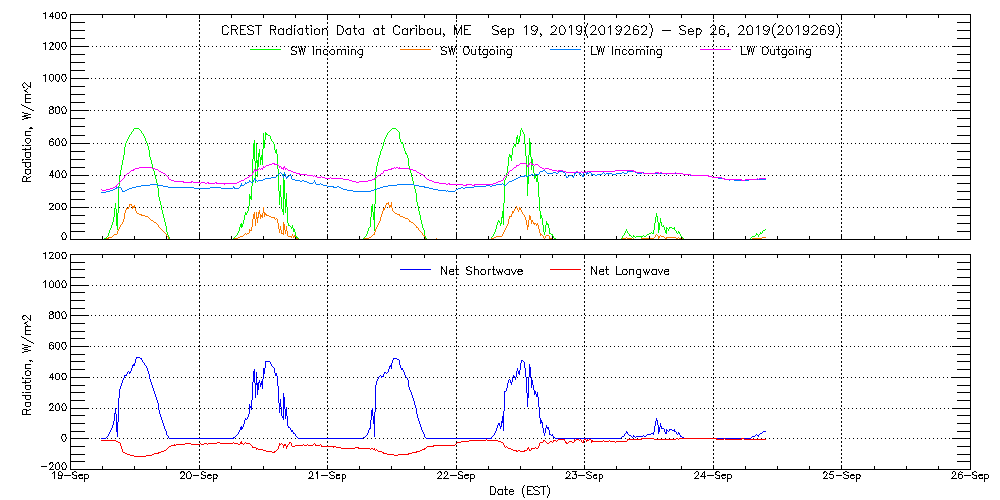Click the 26-Sep date tick label
Viewport: 1000px width, 500px height.
coord(969,477)
